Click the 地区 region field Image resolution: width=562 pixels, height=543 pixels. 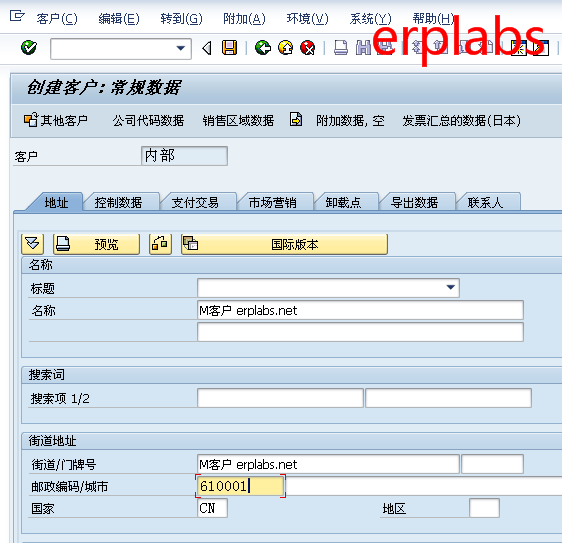484,508
